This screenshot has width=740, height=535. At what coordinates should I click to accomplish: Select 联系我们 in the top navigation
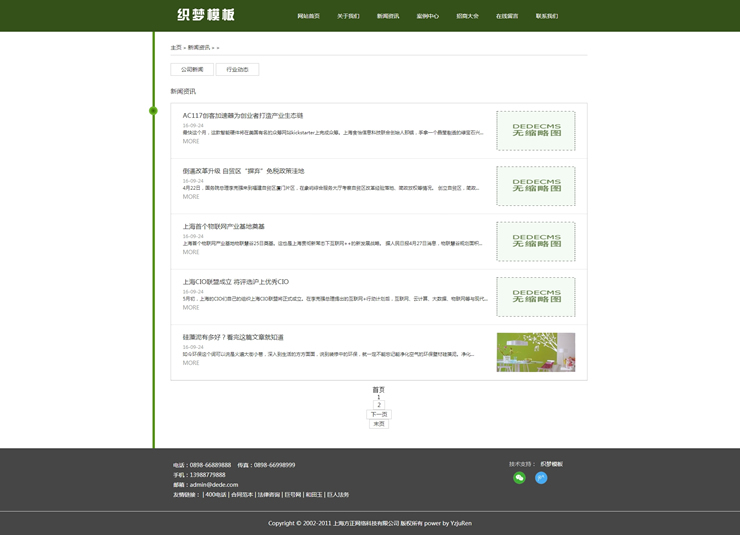tap(547, 16)
